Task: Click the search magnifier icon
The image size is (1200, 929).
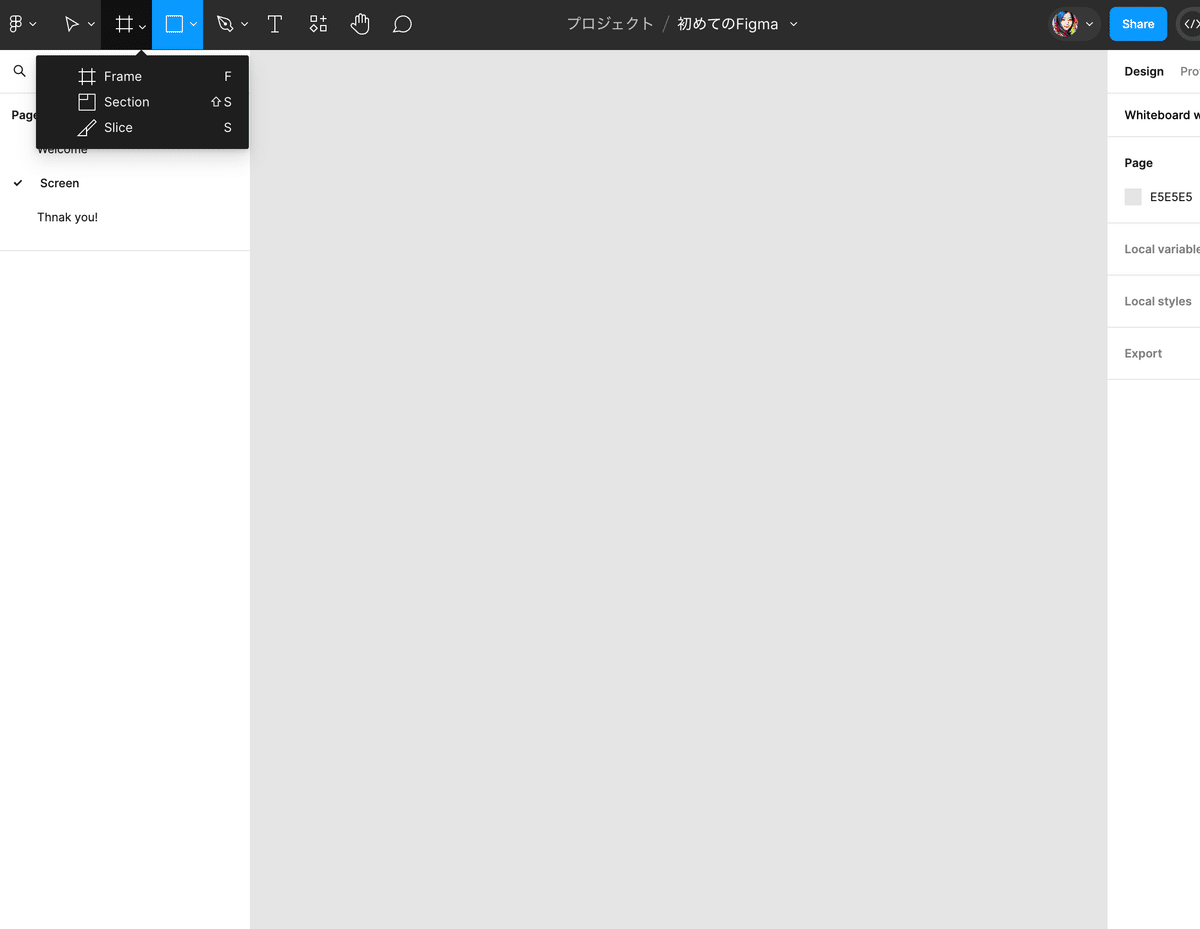Action: (19, 71)
